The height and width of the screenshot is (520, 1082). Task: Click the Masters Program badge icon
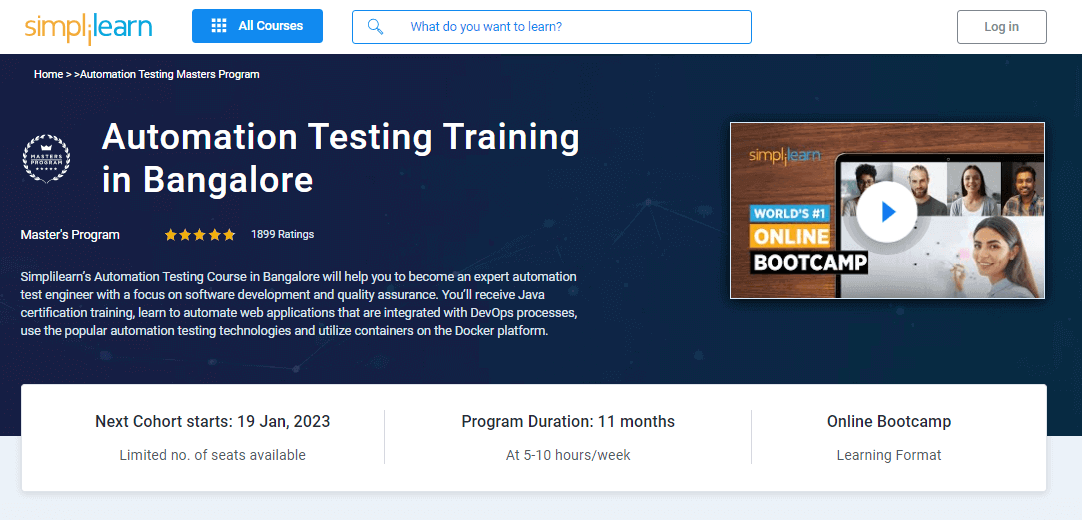click(x=45, y=158)
